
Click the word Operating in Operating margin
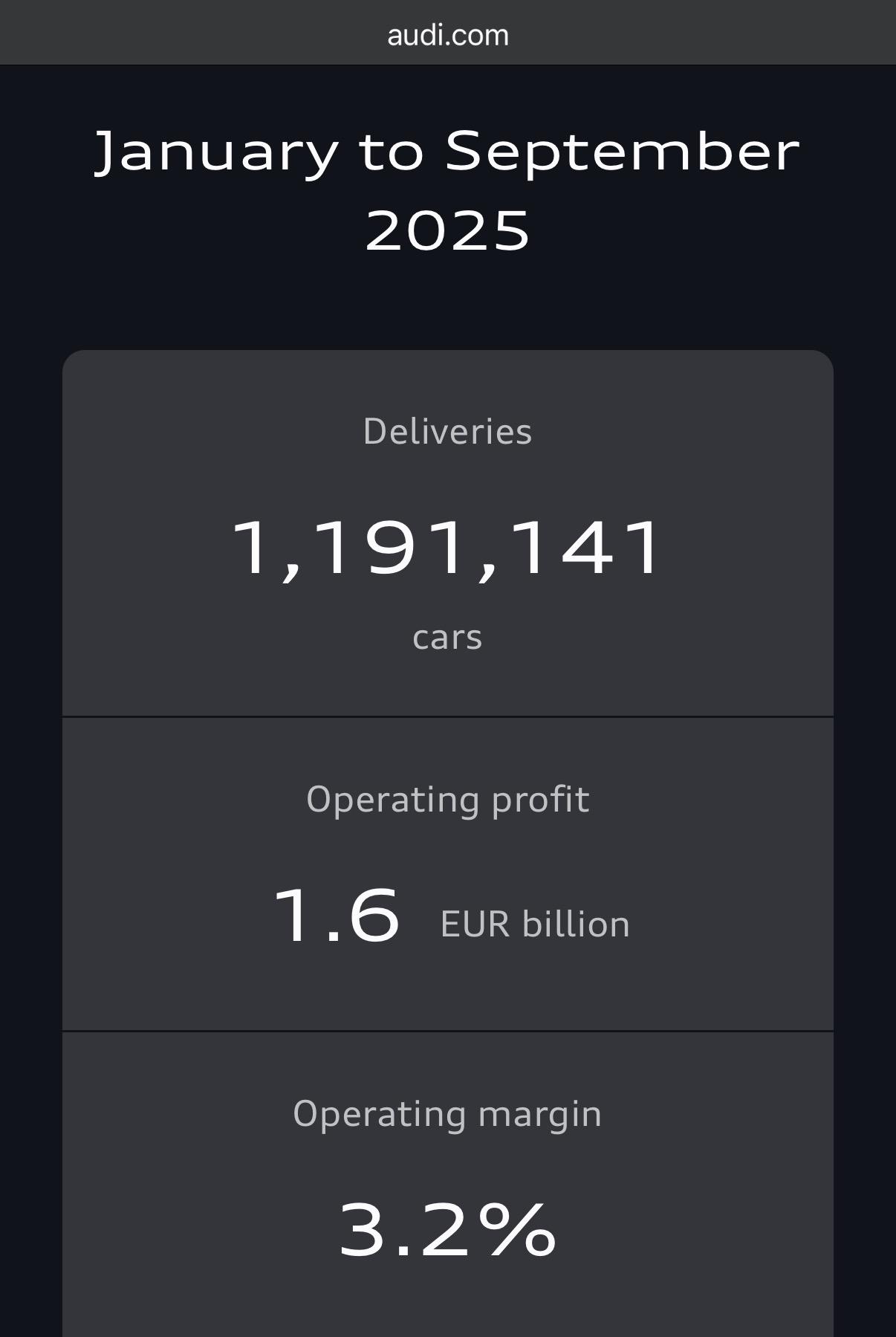(380, 1115)
